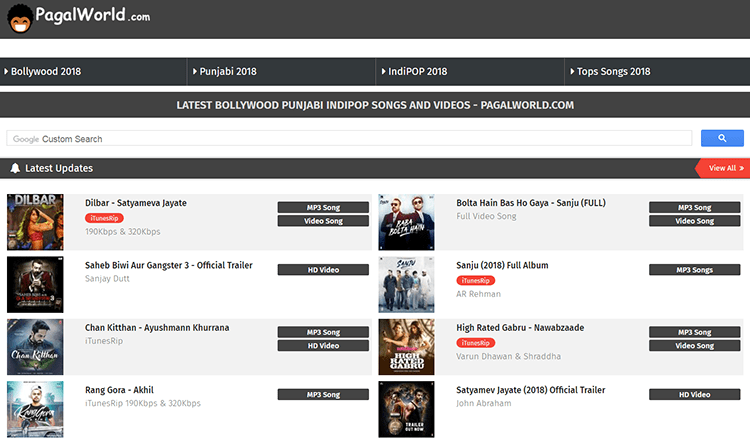Open Bolta Hain Bas Ho Gaya - Sanju title
The height and width of the screenshot is (440, 750).
[x=531, y=203]
